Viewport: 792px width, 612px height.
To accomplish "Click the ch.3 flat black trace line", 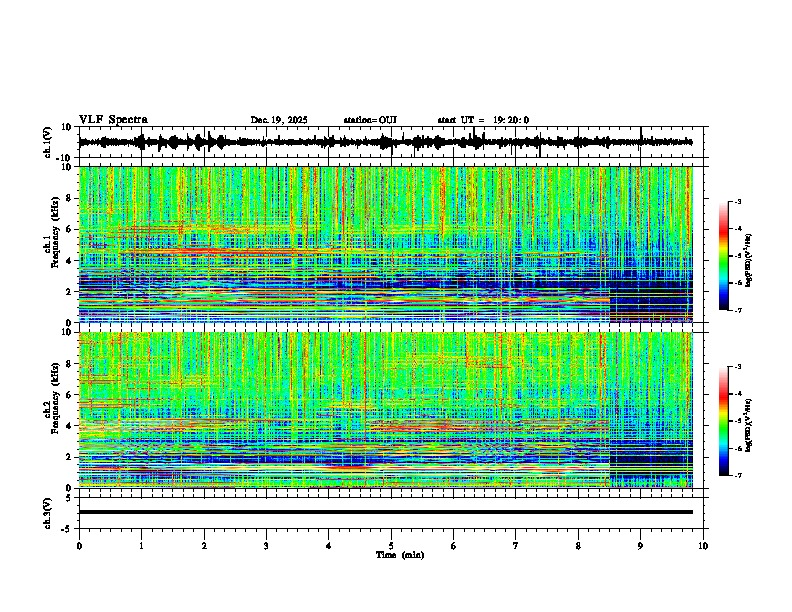I will (385, 512).
